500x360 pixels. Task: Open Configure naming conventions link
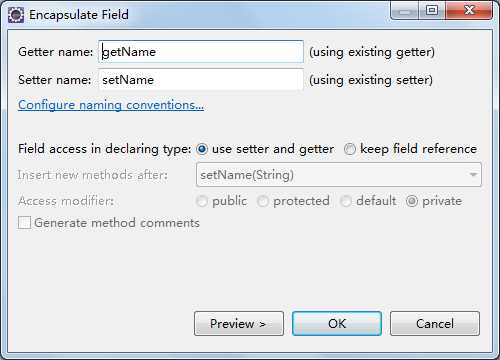point(111,105)
